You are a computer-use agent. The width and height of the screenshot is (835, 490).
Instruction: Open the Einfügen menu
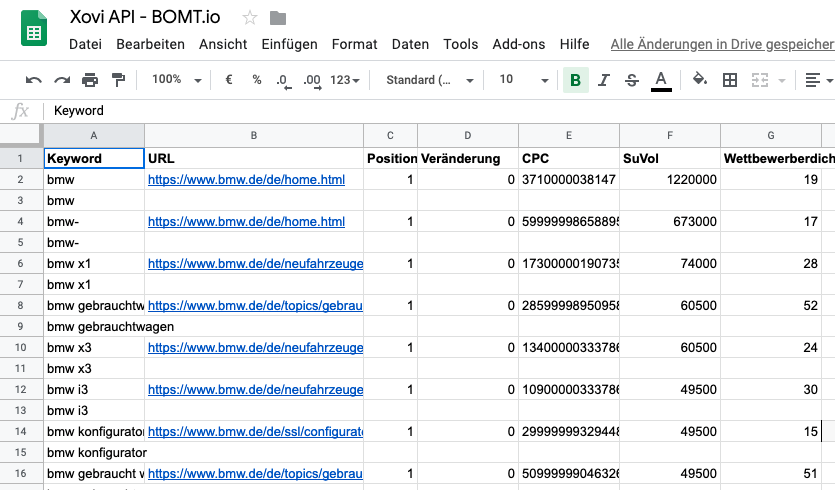coord(289,44)
